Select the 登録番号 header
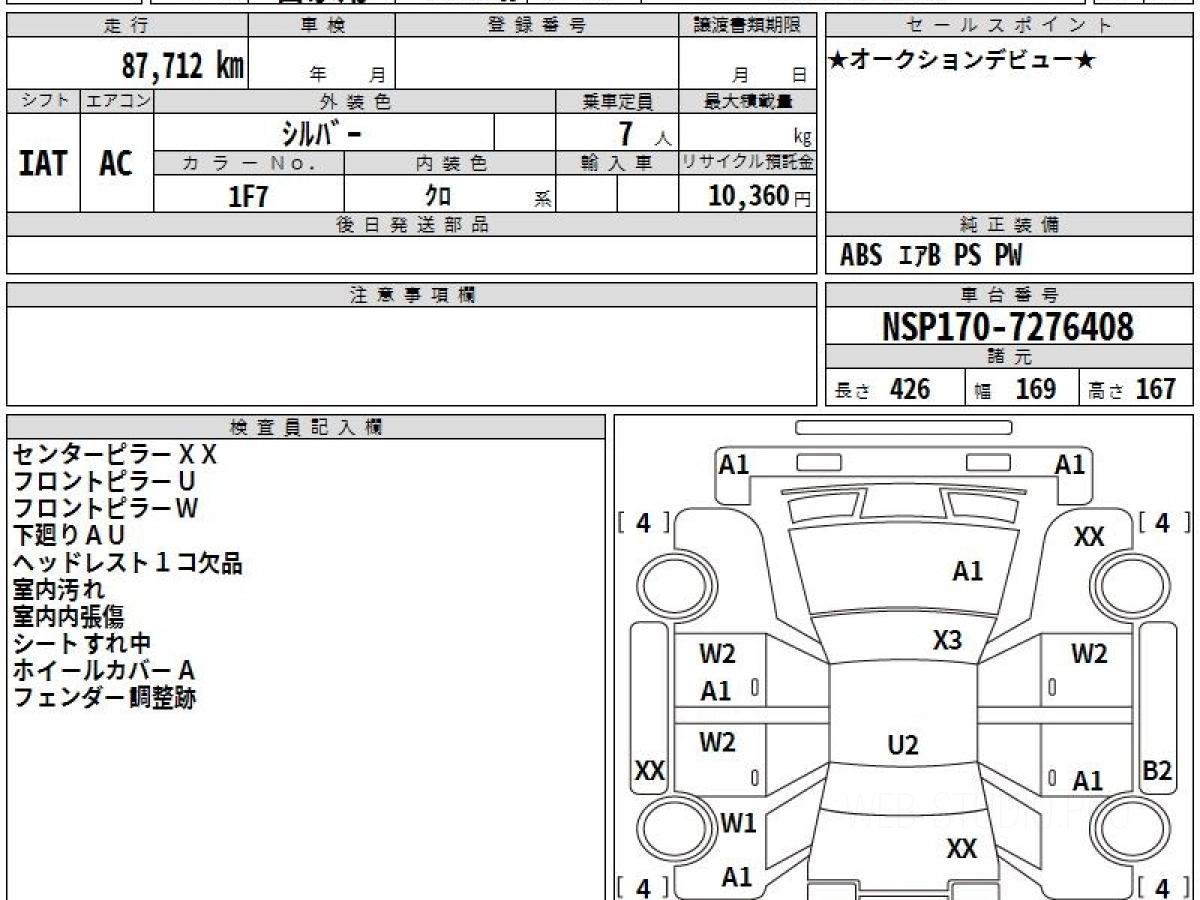1200x900 pixels. (x=537, y=26)
